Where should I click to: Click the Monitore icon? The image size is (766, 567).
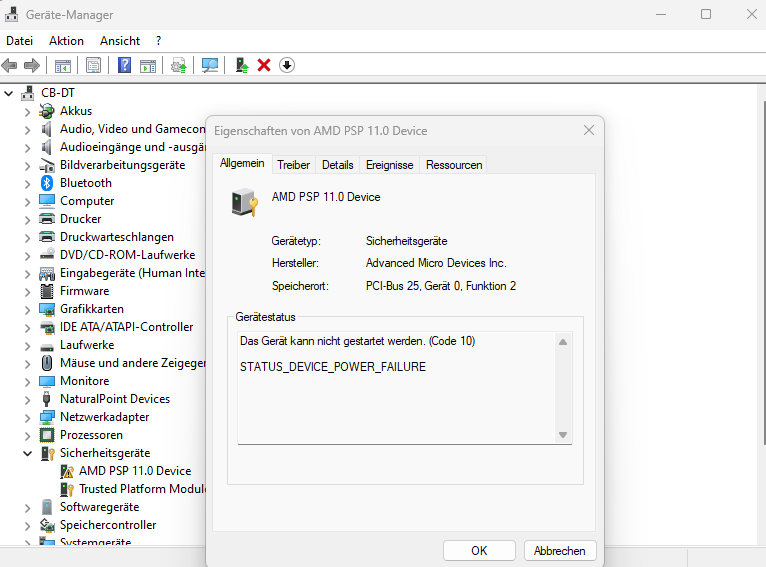(47, 381)
